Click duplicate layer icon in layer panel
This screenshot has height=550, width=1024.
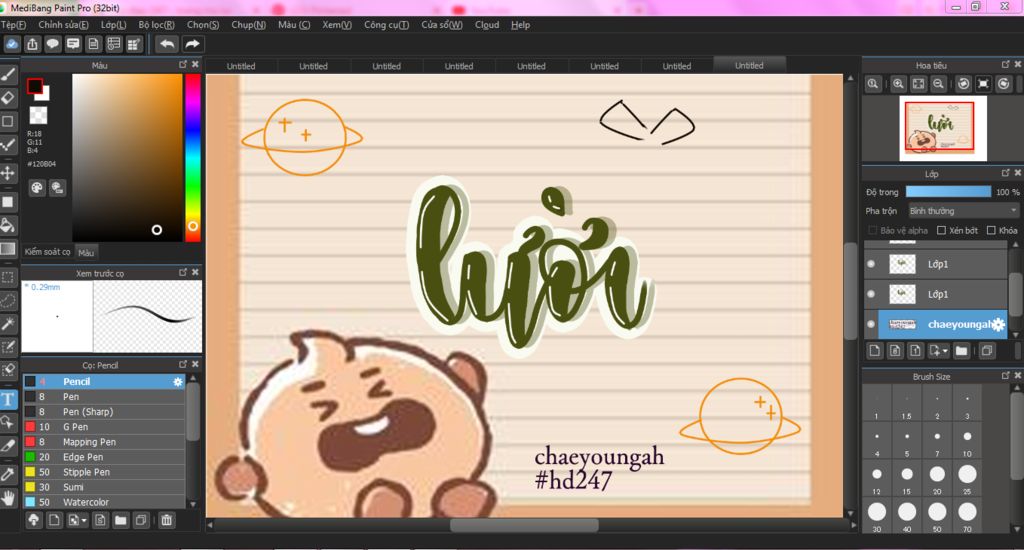(987, 351)
